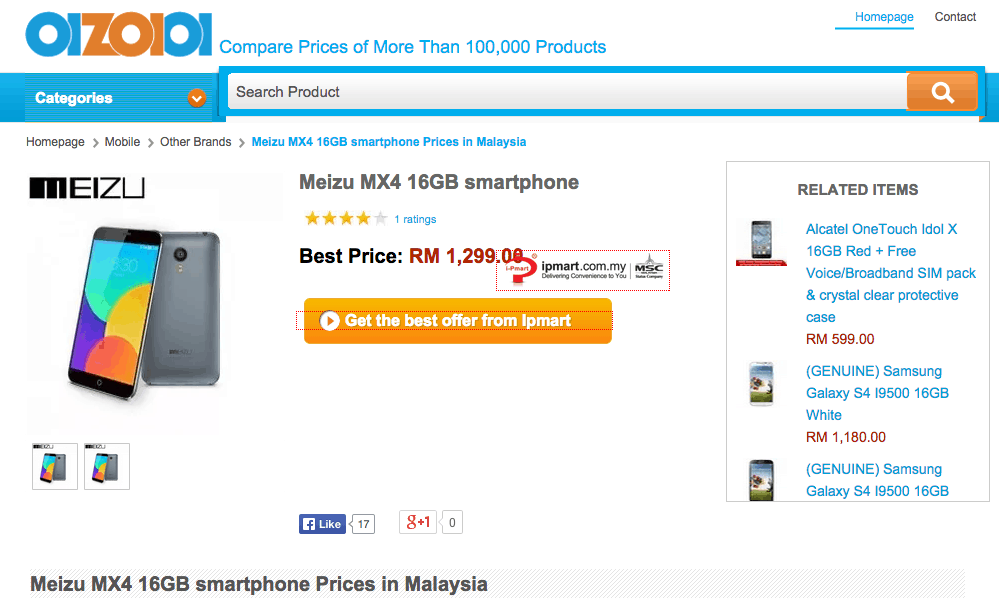Click the Mobile breadcrumb link
The image size is (999, 598).
[122, 141]
